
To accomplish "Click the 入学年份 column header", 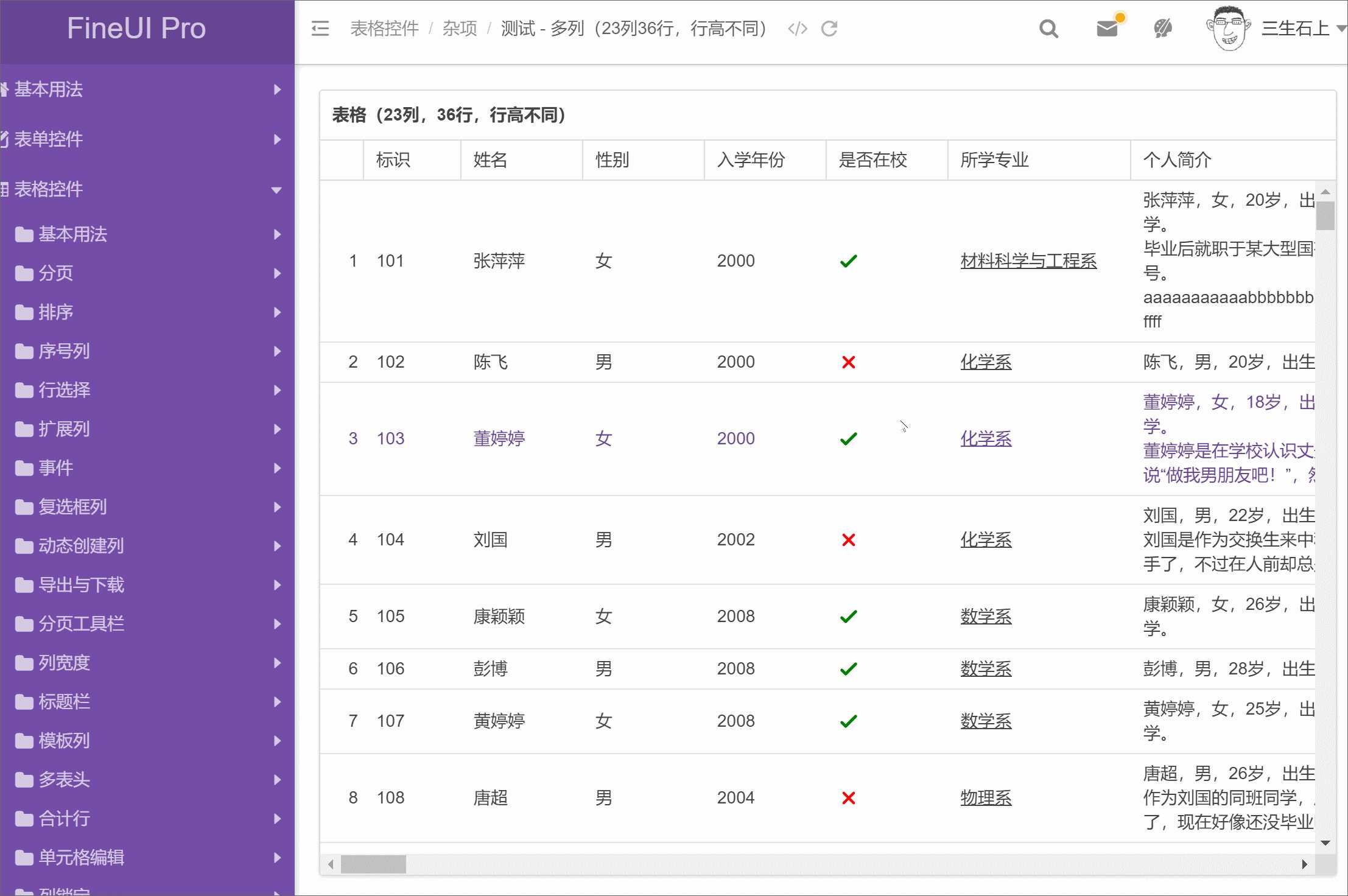I will (765, 160).
